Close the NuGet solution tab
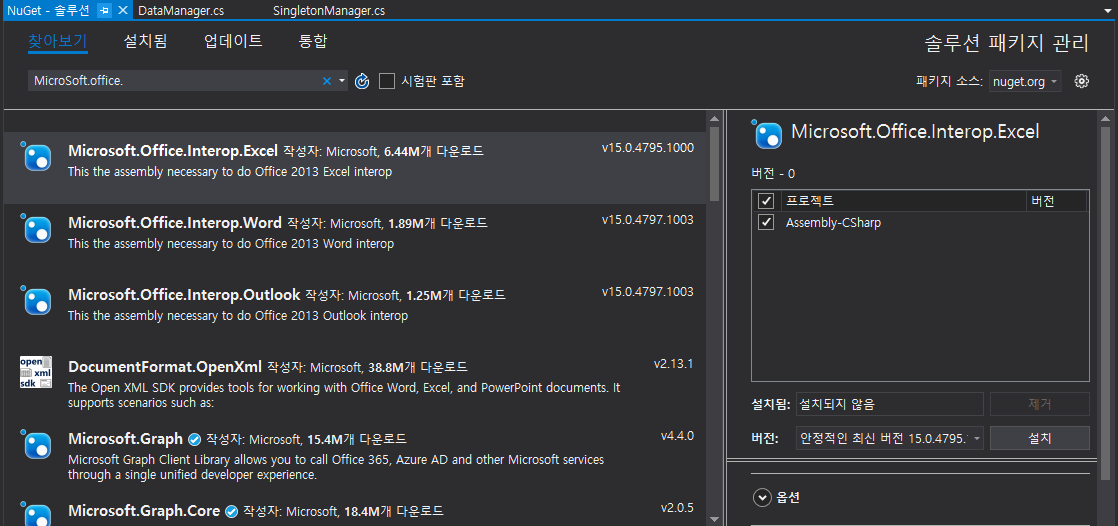1118x526 pixels. click(122, 10)
